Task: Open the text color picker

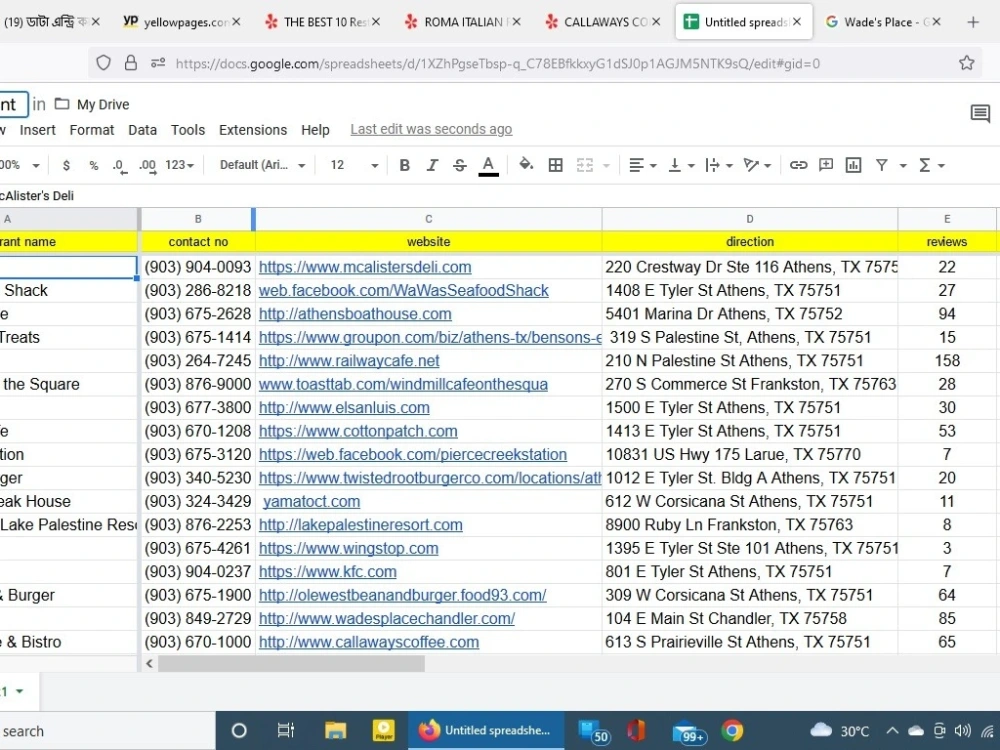Action: pyautogui.click(x=488, y=165)
